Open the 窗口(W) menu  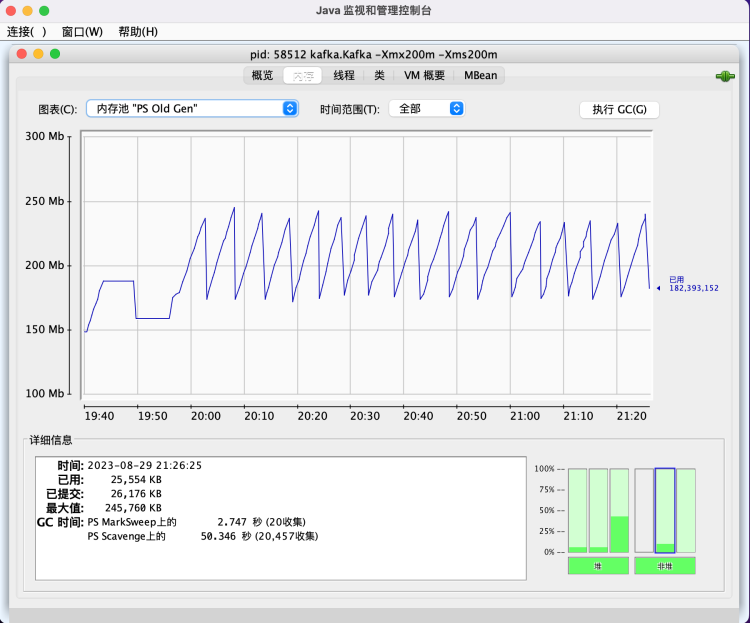coord(82,32)
